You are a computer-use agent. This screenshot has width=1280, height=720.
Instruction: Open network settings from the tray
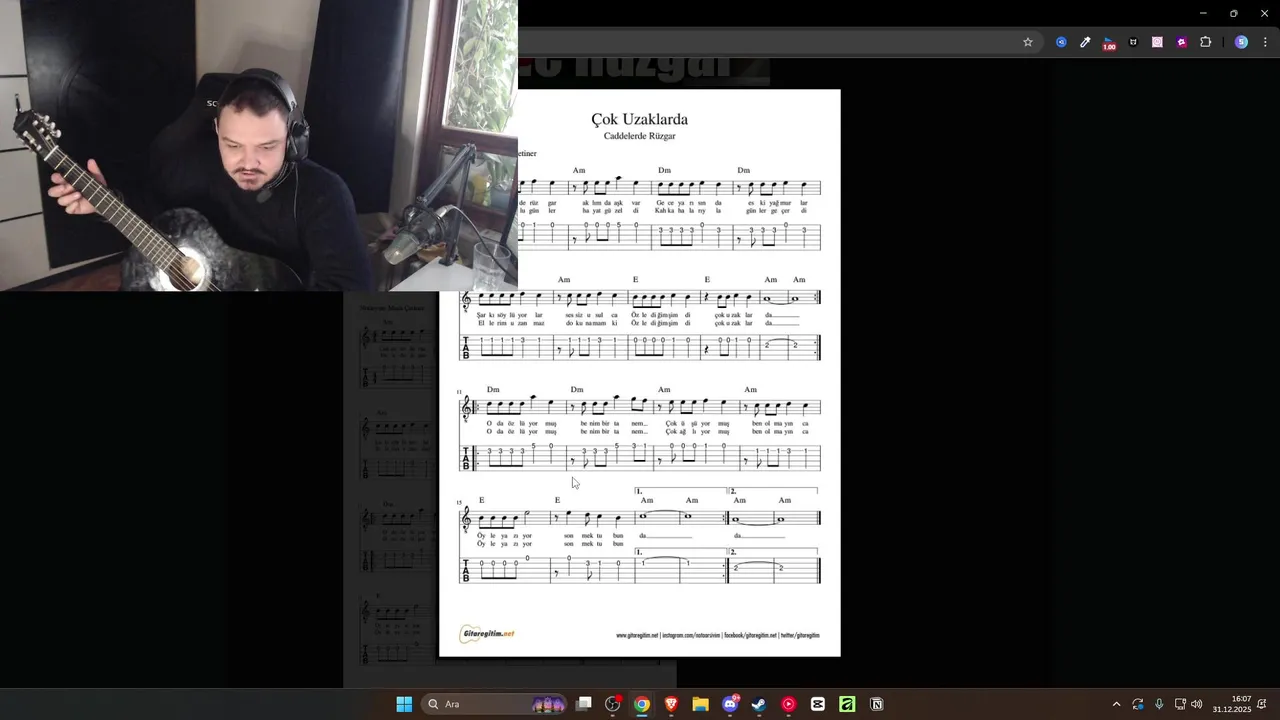tap(1180, 704)
